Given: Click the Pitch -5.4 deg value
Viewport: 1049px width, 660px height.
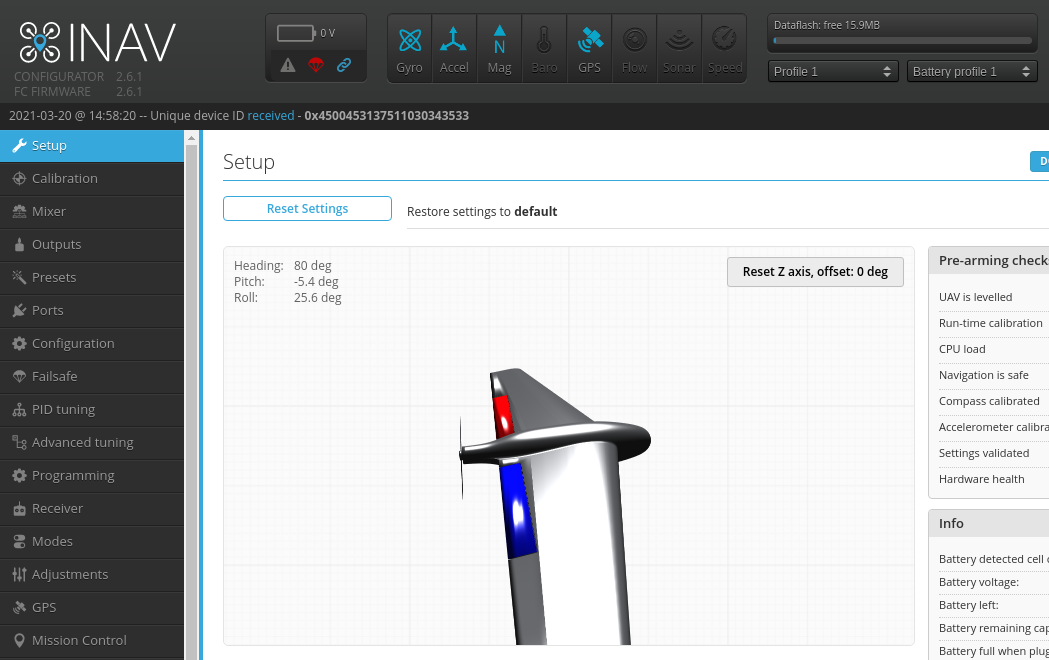Looking at the screenshot, I should (316, 282).
